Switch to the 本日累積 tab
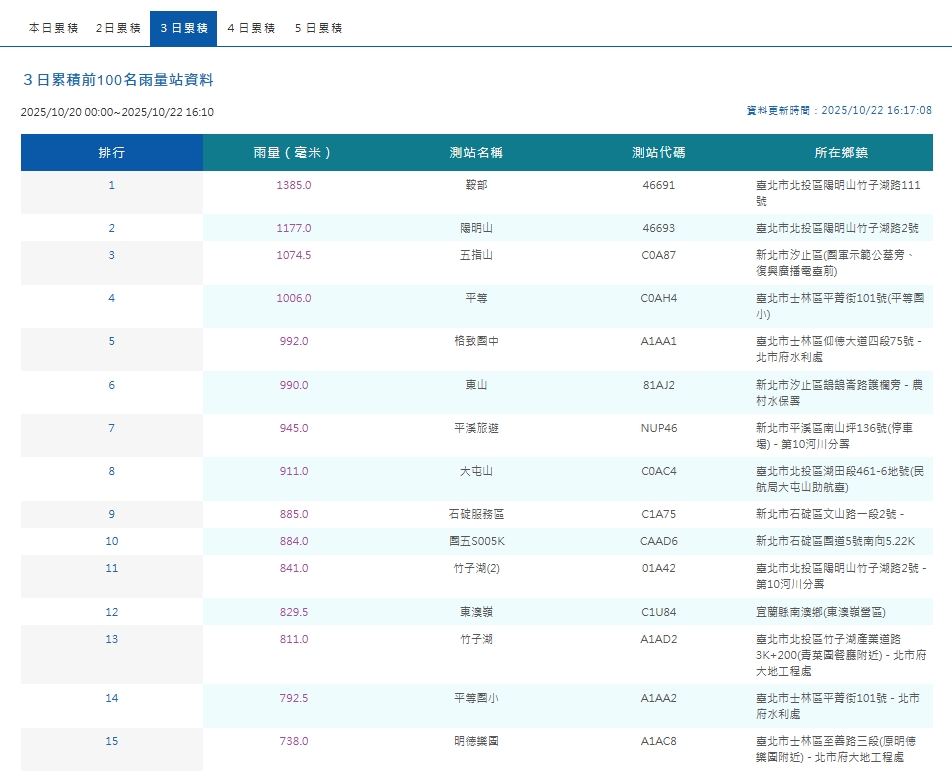Viewport: 952px width, 771px height. point(53,28)
